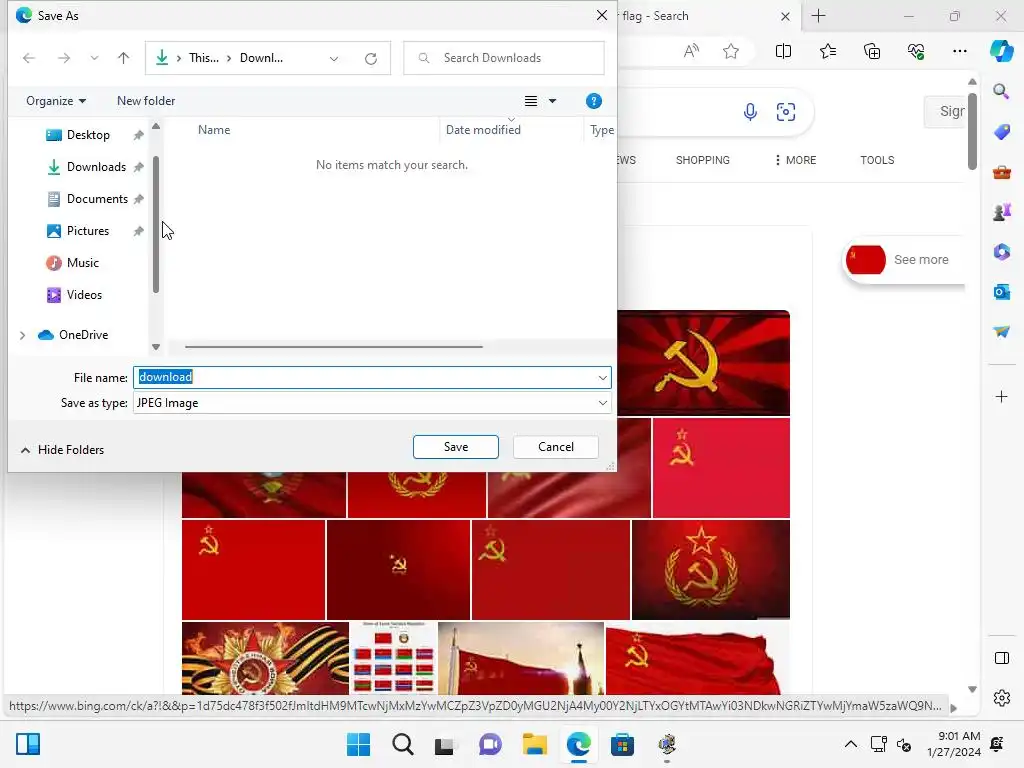
Task: Open the Favorites list
Action: pyautogui.click(x=828, y=51)
